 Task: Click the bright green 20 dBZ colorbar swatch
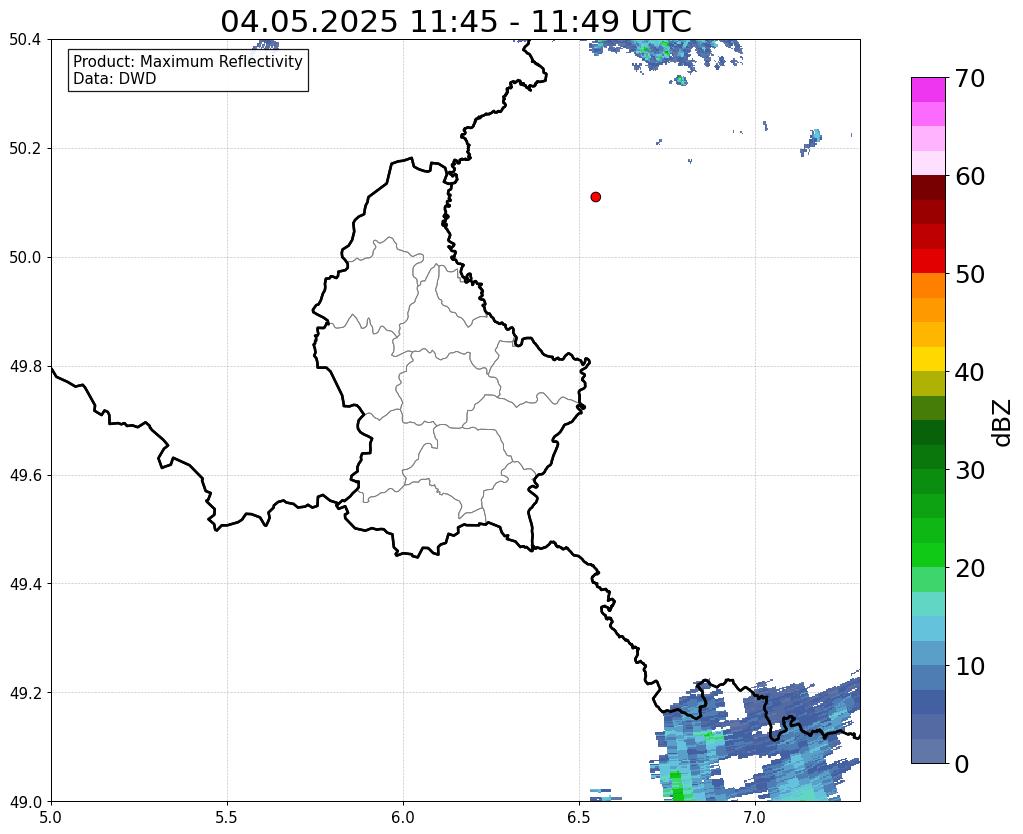point(928,555)
